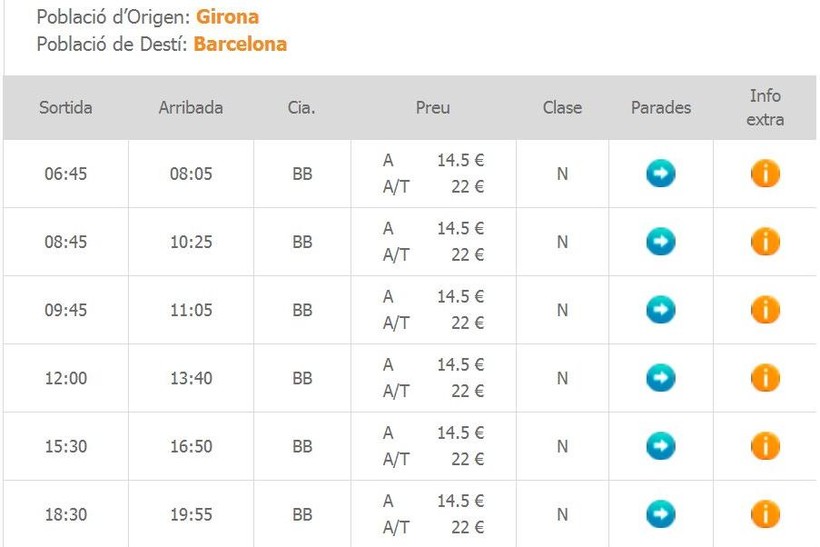Show stops for the 15:30 departure
Image resolution: width=820 pixels, height=547 pixels.
660,446
